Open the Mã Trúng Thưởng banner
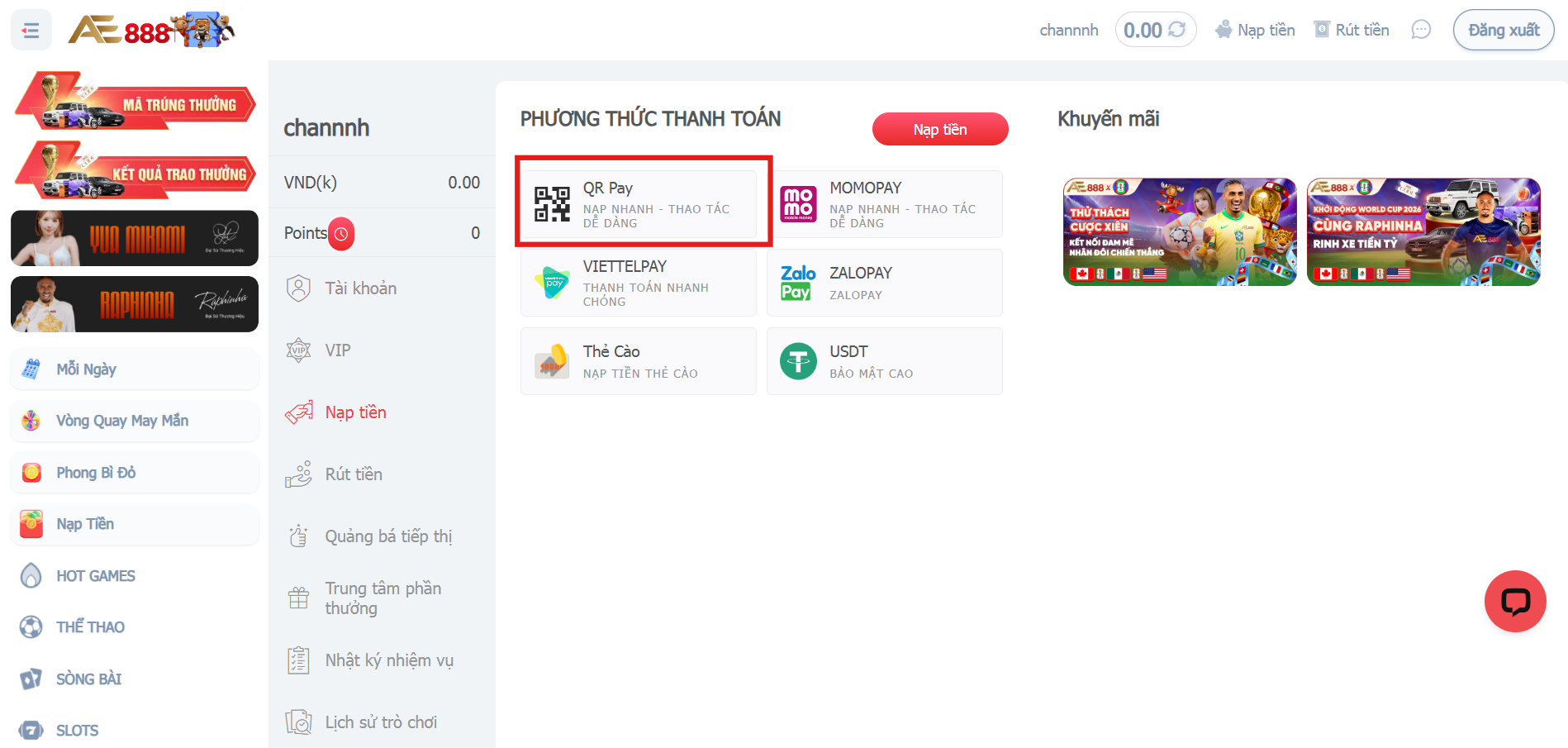1568x748 pixels. click(135, 101)
